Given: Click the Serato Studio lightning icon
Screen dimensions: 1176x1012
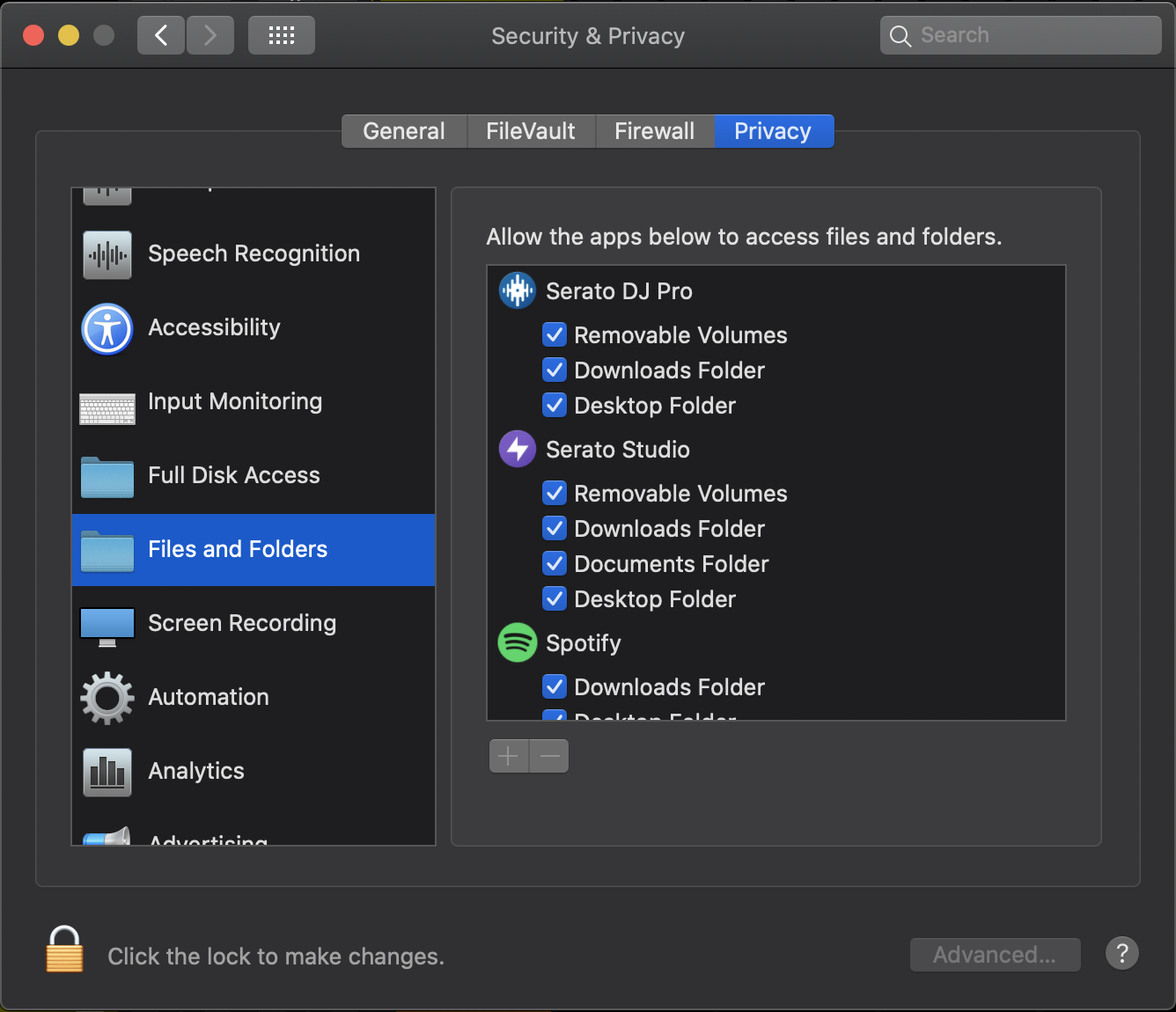Looking at the screenshot, I should (518, 449).
